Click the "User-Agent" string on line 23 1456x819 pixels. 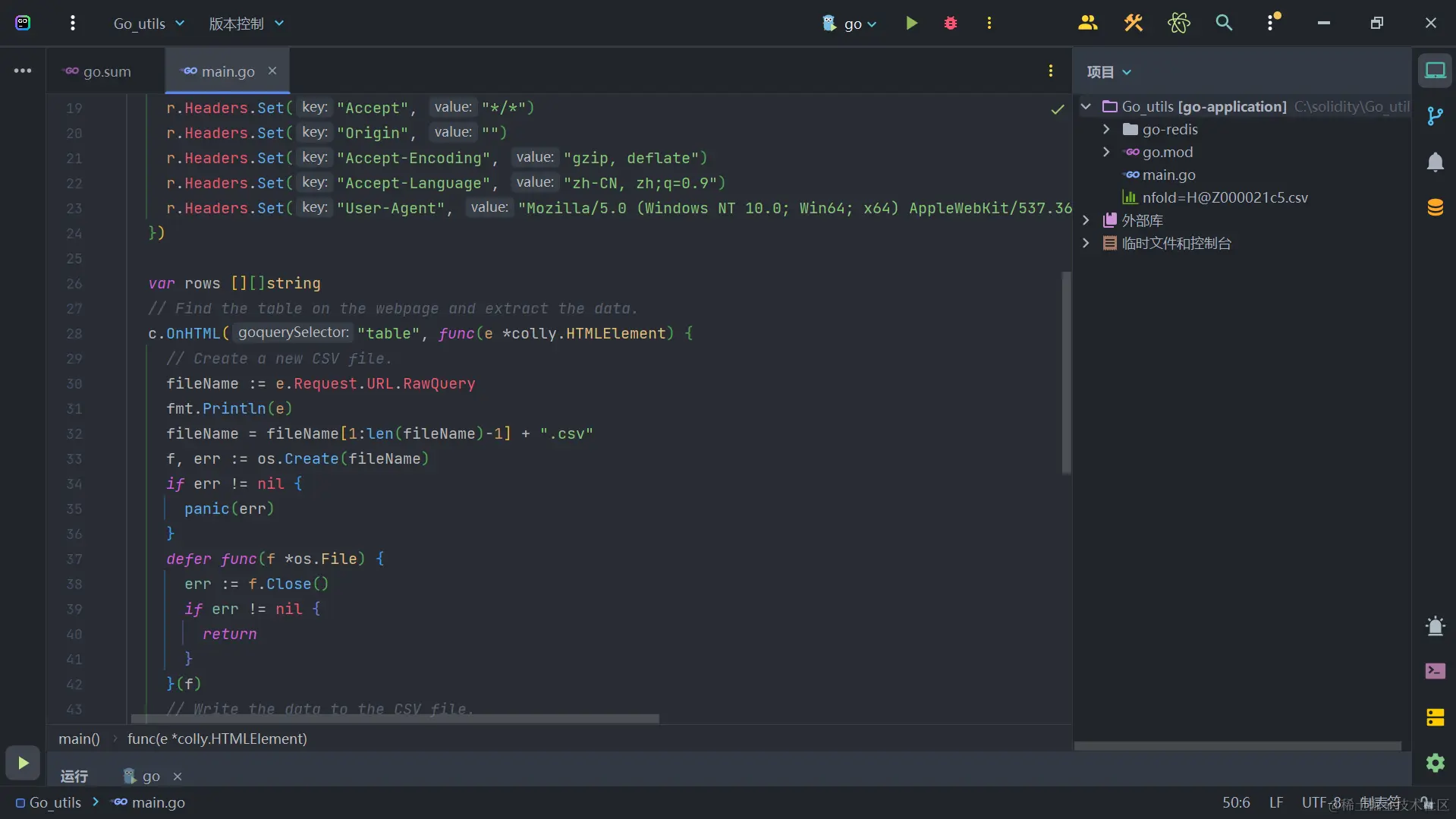pos(391,208)
